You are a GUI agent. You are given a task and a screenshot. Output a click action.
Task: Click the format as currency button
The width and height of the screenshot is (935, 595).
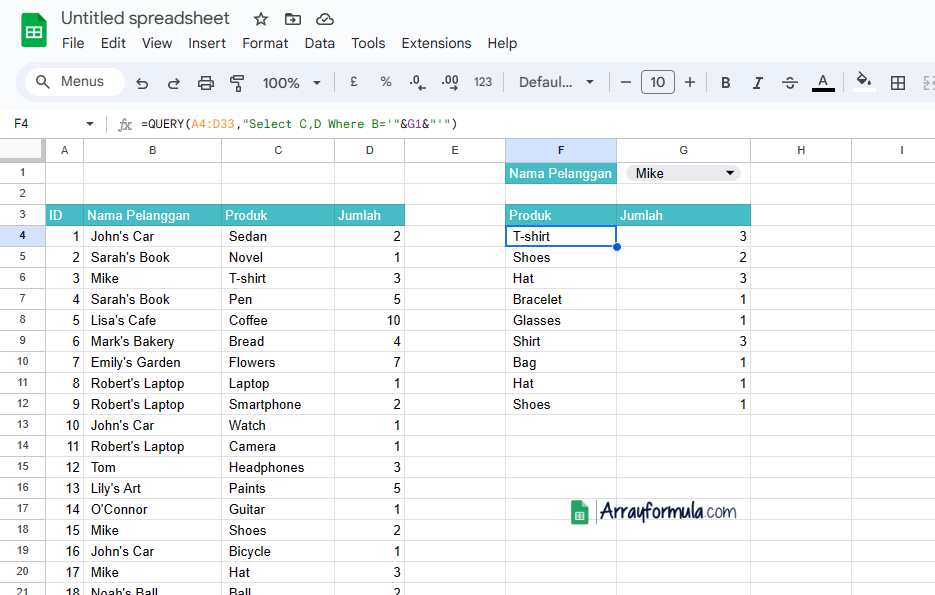353,83
